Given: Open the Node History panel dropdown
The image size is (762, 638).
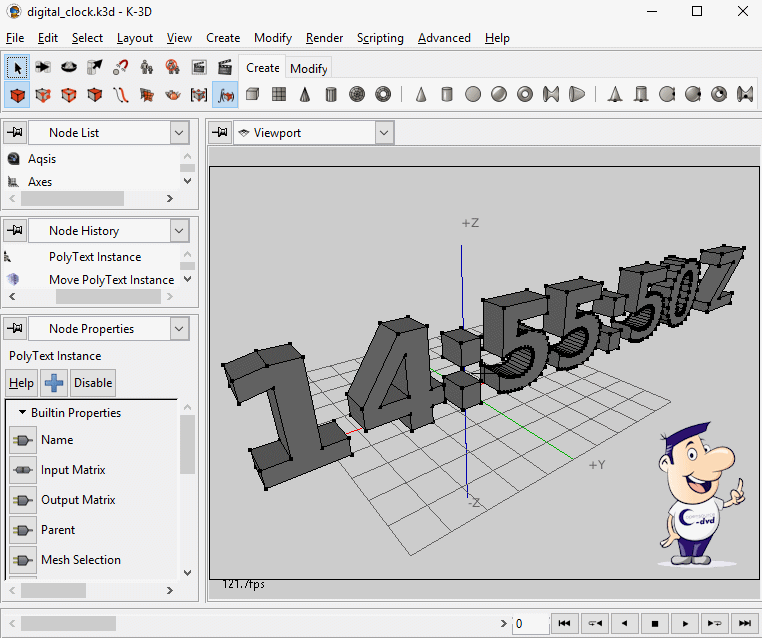Looking at the screenshot, I should (179, 231).
